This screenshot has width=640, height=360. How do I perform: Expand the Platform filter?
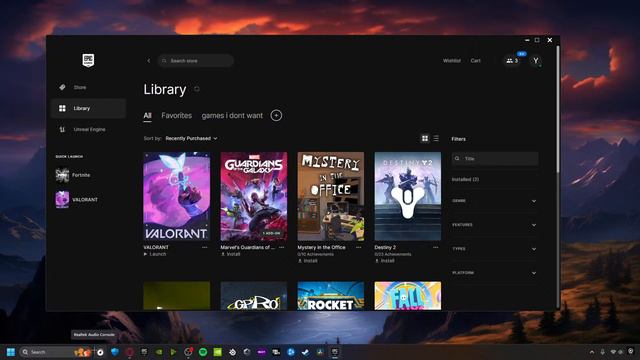(494, 273)
